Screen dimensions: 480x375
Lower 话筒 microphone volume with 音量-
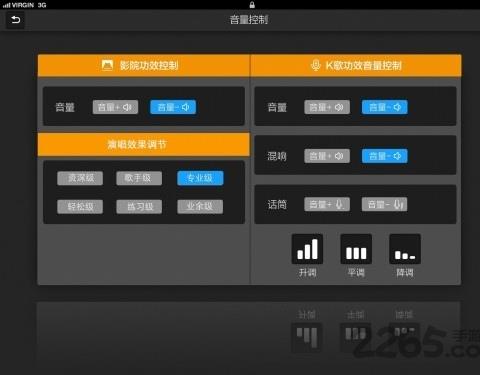(x=385, y=204)
